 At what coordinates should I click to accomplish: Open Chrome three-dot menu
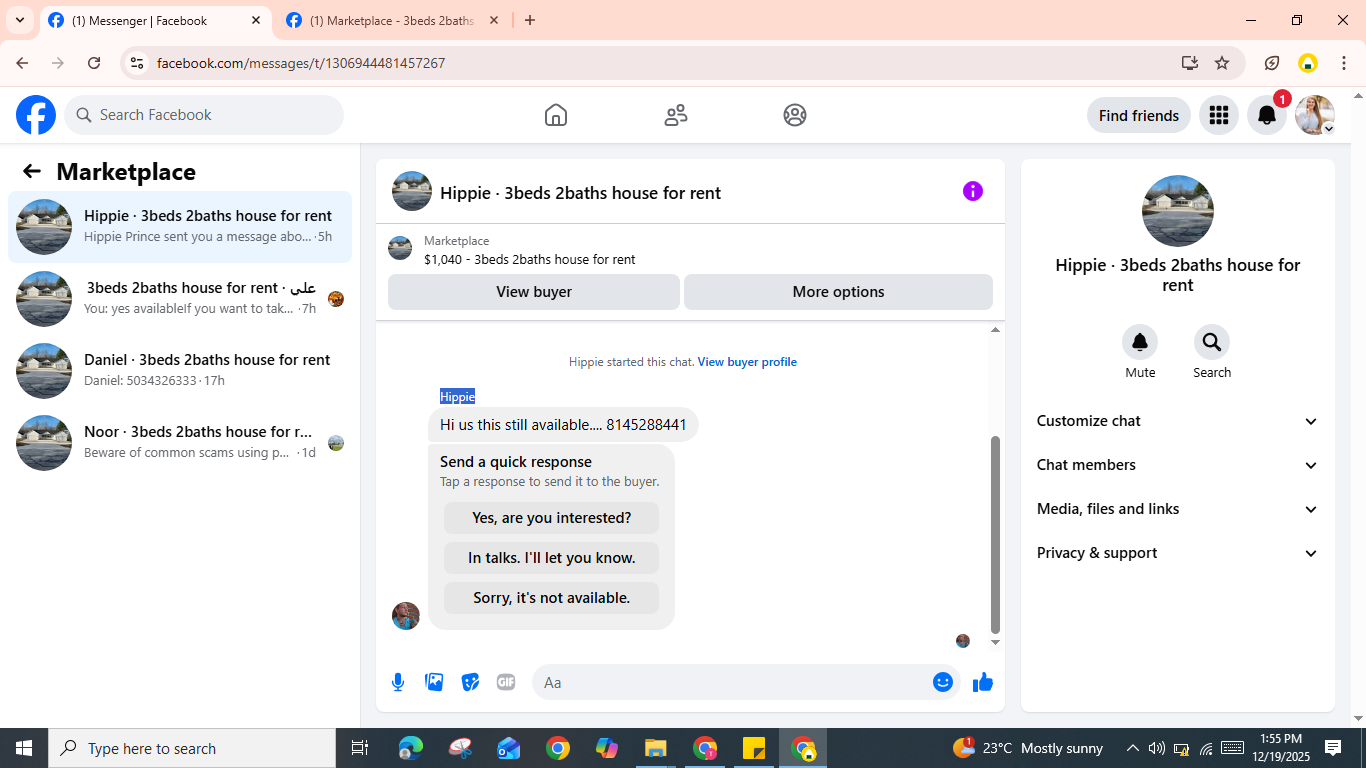1344,63
